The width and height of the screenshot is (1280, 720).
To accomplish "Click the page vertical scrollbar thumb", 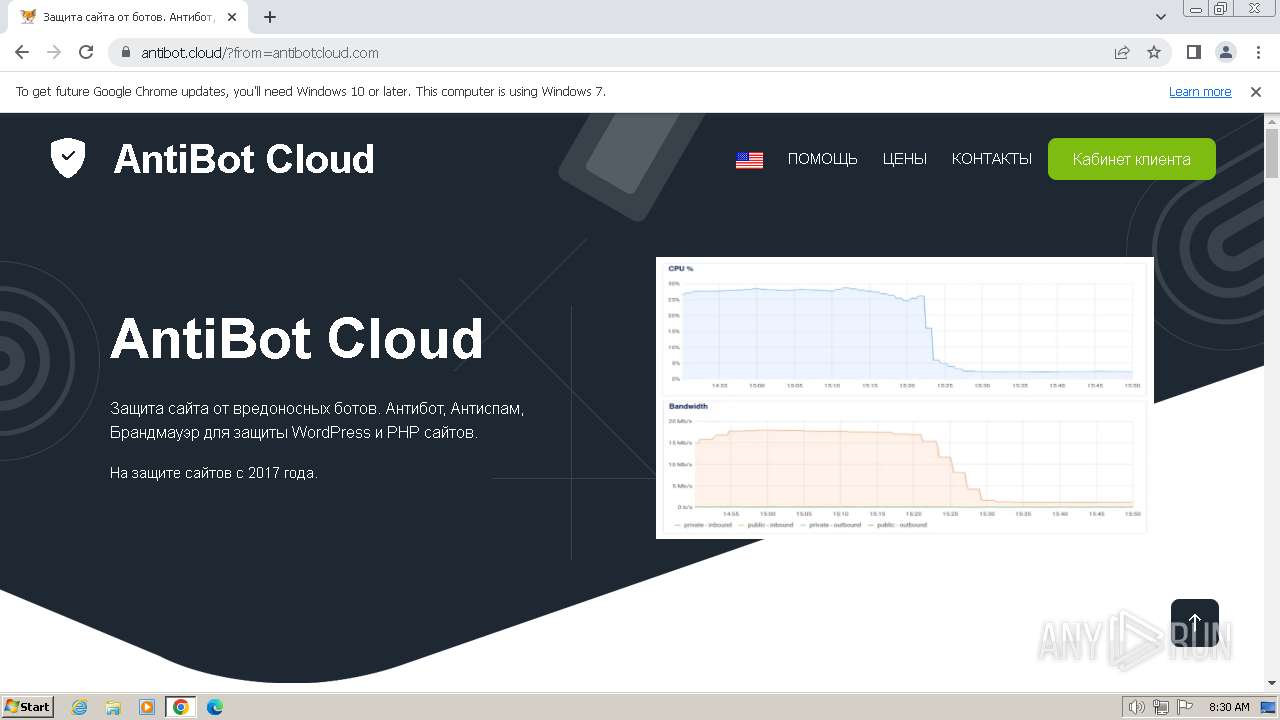I will click(x=1272, y=153).
